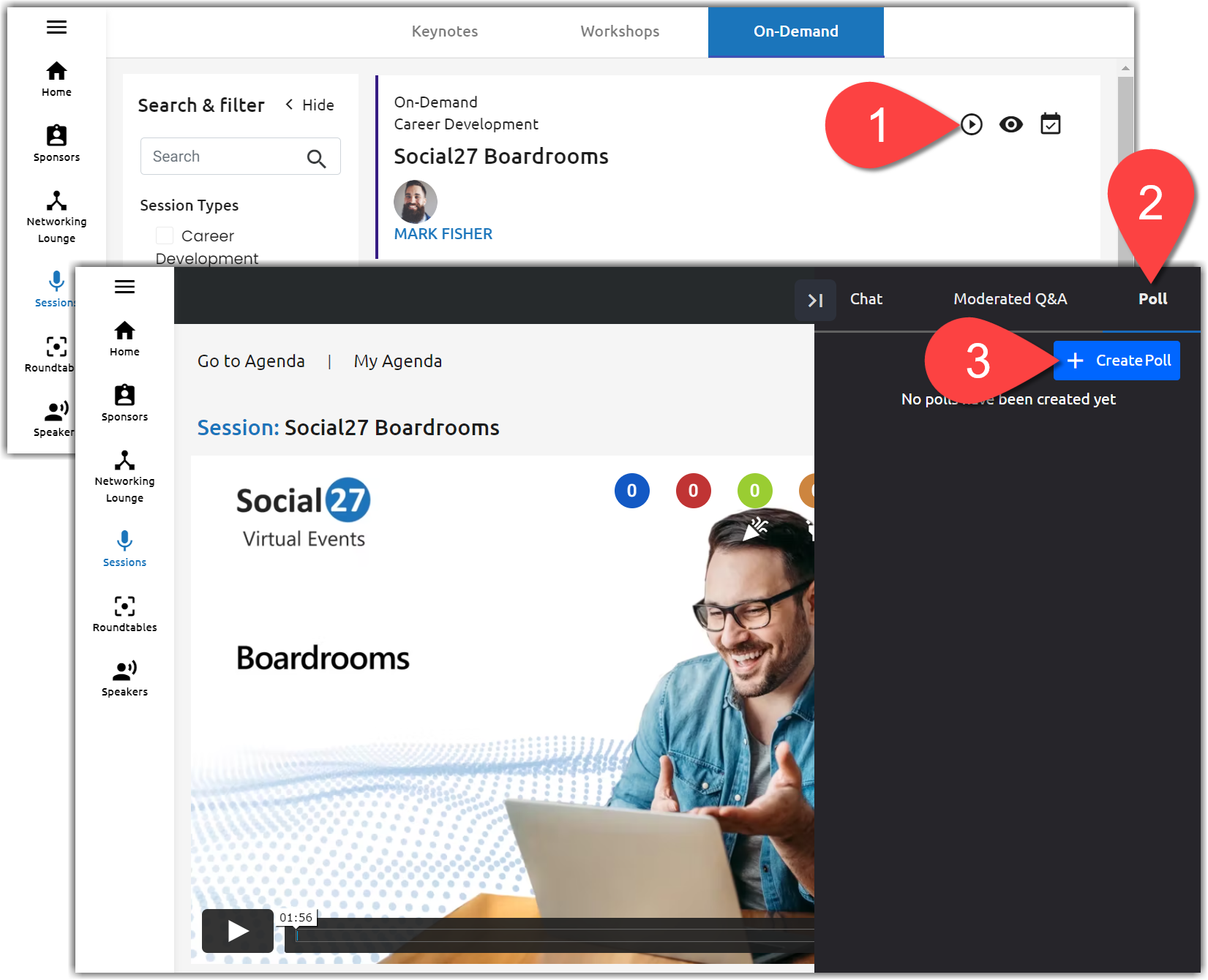Screen dimensions: 1208x980
Task: Open Go to Agenda link
Action: pyautogui.click(x=251, y=361)
